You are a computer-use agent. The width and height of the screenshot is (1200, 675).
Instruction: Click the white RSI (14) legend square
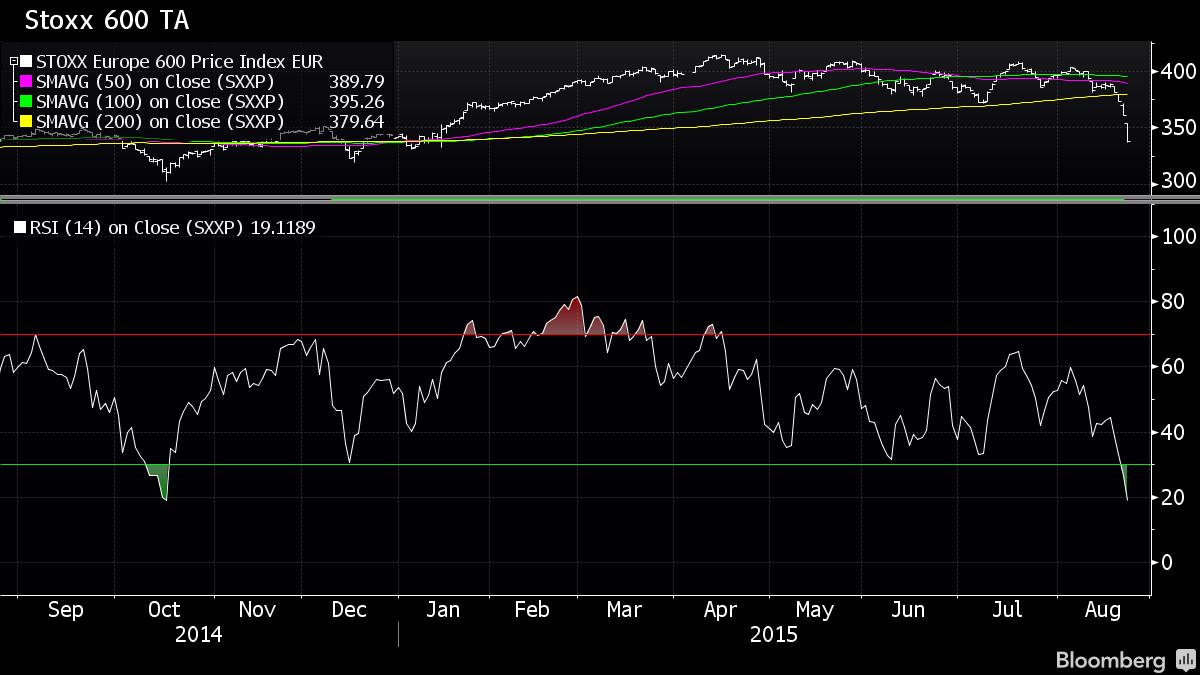21,228
